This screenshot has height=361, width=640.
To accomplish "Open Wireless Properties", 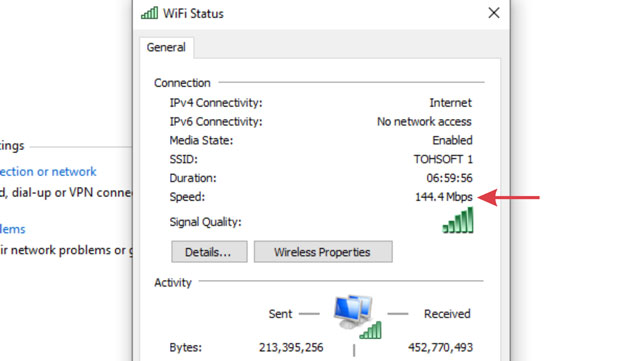I will click(323, 252).
